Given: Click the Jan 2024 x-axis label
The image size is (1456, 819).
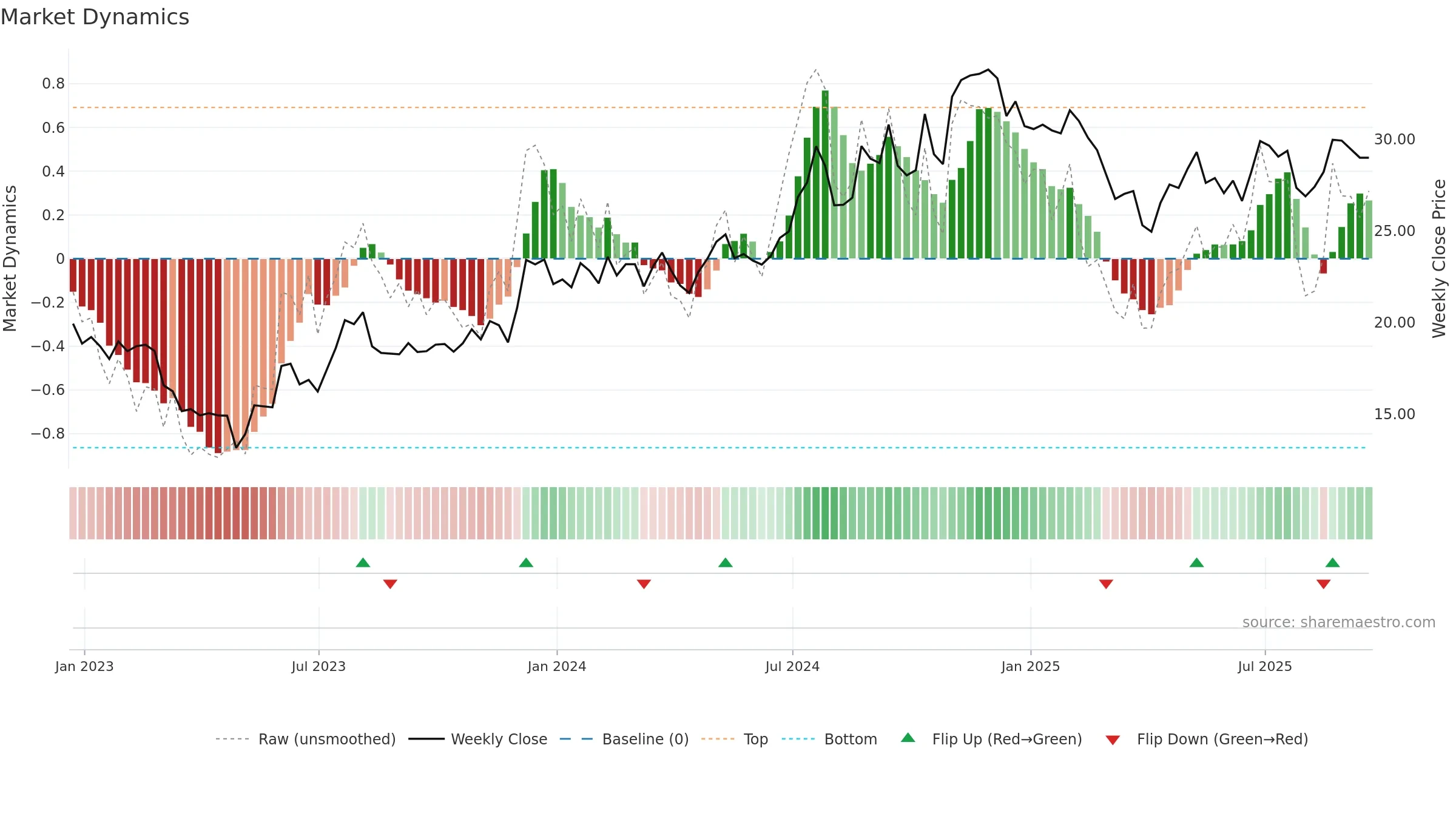Looking at the screenshot, I should pyautogui.click(x=557, y=666).
